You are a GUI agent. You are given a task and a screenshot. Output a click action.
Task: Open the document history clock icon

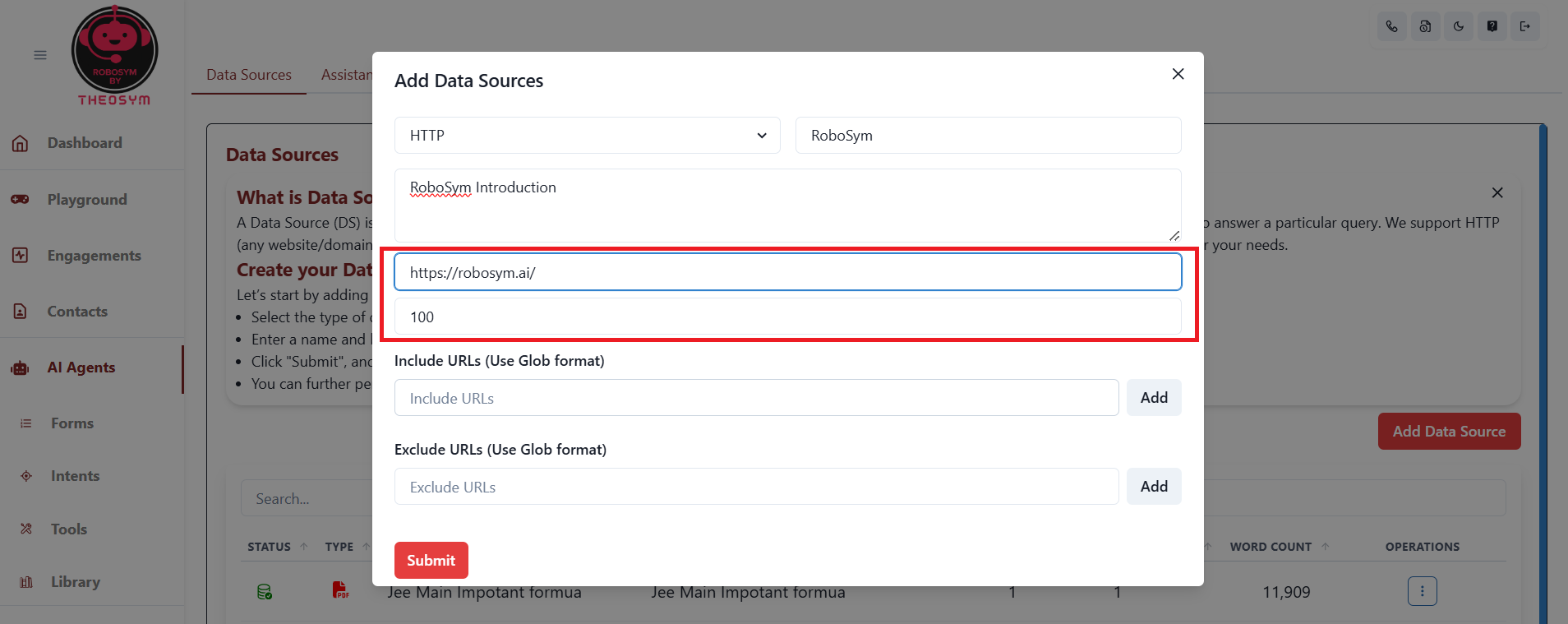[x=1425, y=26]
